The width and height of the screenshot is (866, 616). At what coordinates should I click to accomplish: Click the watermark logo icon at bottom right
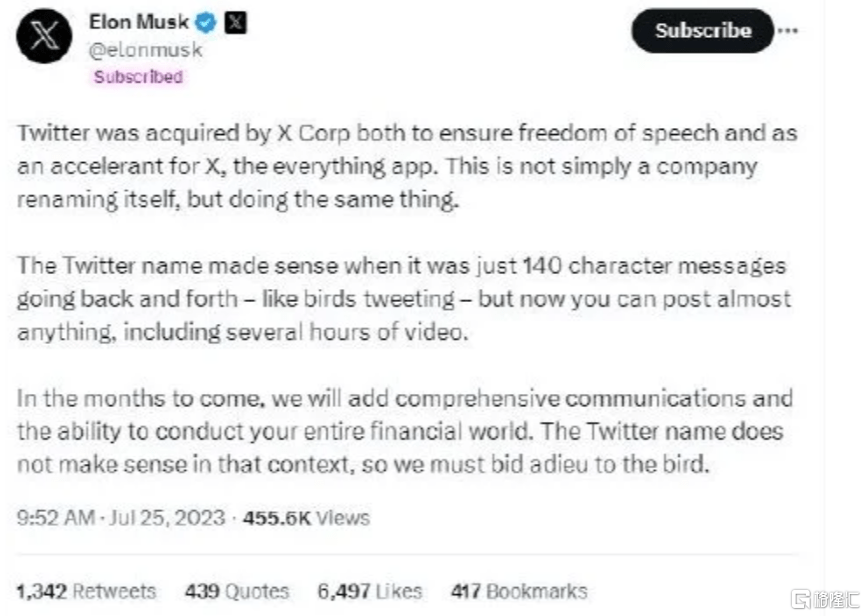pos(801,598)
